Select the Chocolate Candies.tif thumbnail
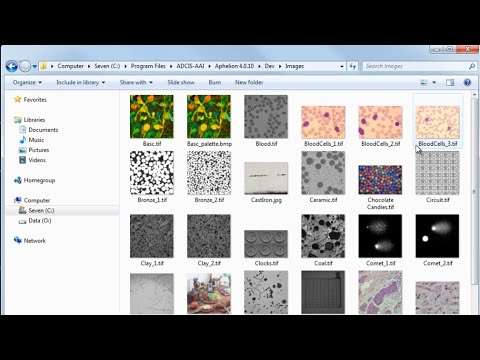 pyautogui.click(x=380, y=180)
